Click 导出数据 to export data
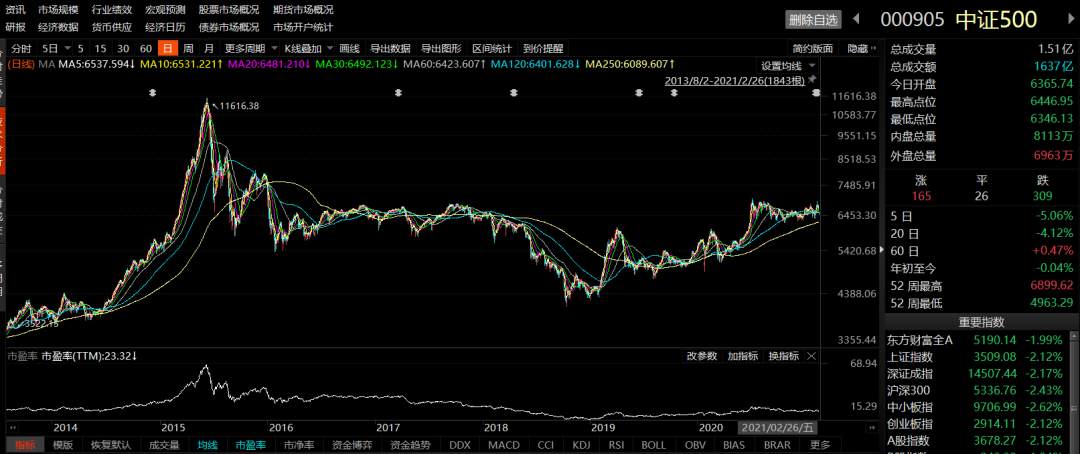Image resolution: width=1080 pixels, height=454 pixels. [x=391, y=49]
